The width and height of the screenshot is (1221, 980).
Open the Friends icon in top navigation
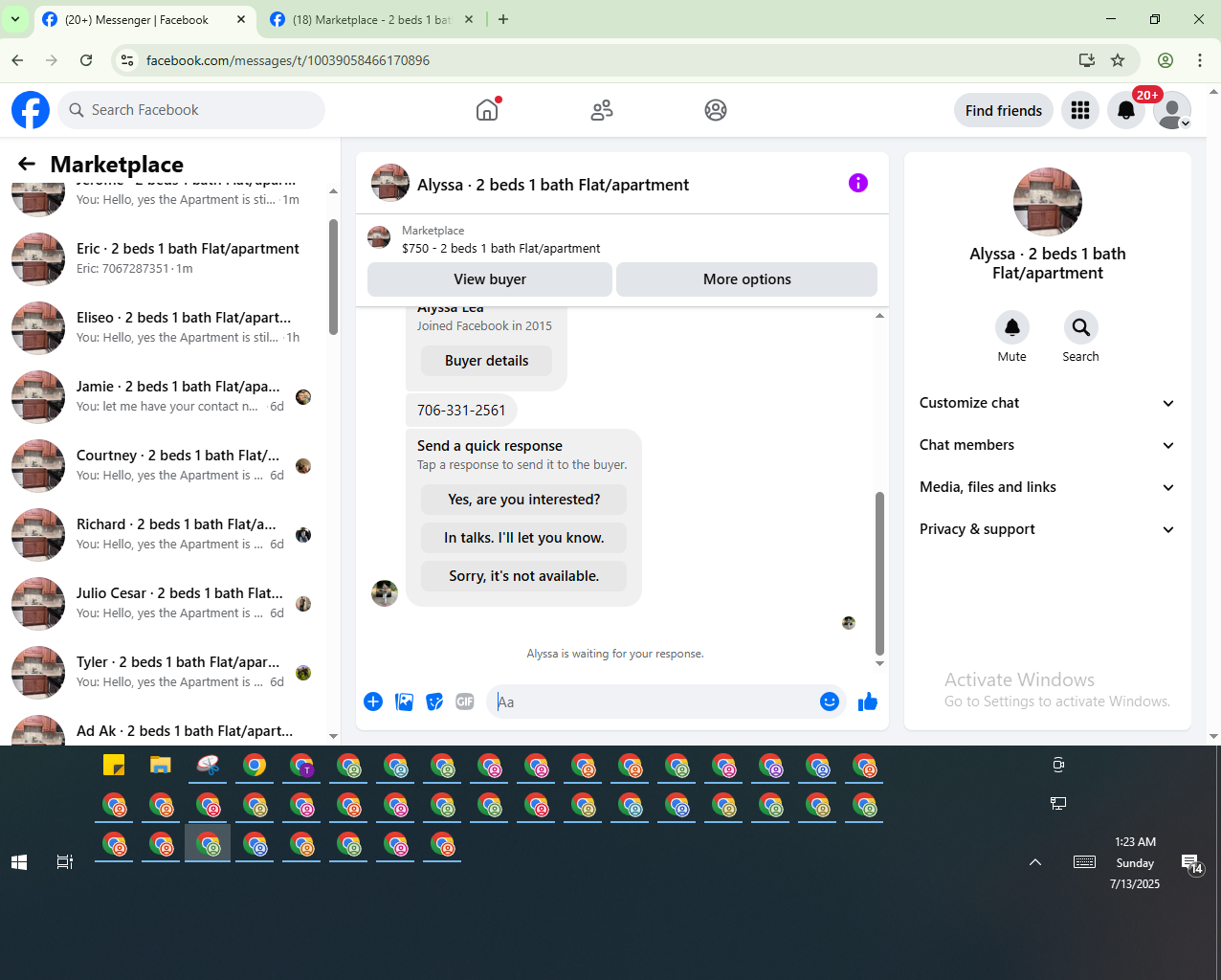(602, 110)
